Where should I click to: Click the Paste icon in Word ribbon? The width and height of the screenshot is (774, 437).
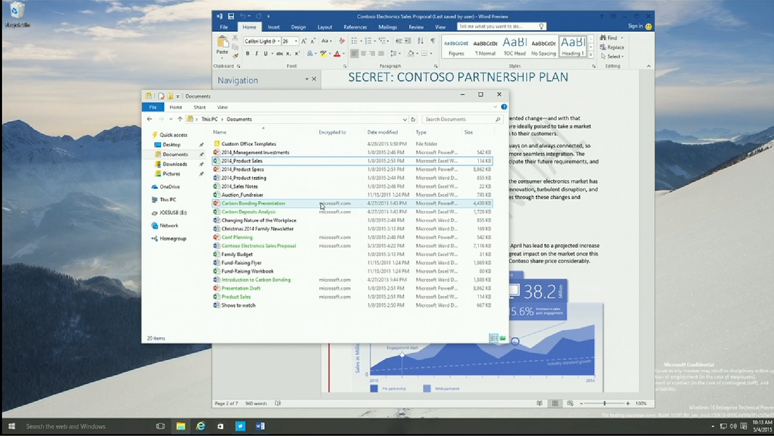point(222,43)
